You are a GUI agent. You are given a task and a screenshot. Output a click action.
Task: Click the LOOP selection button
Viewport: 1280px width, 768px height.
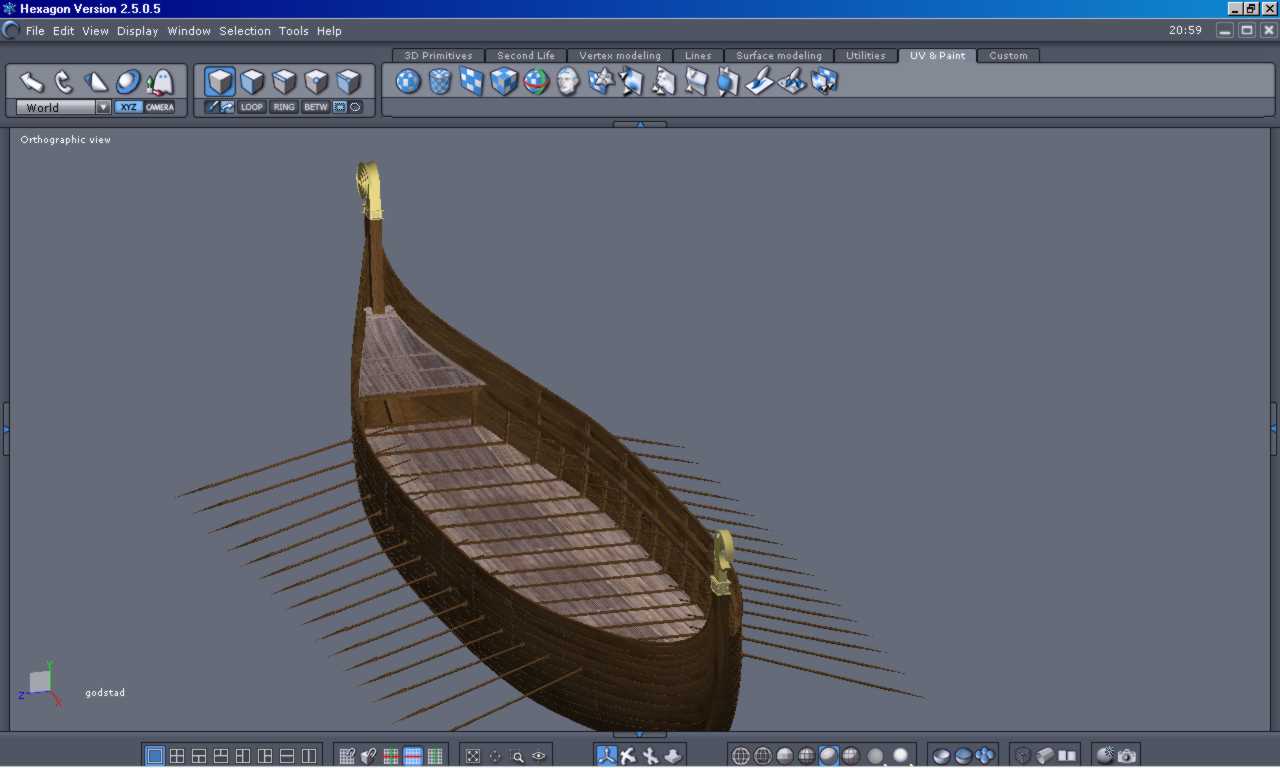251,107
